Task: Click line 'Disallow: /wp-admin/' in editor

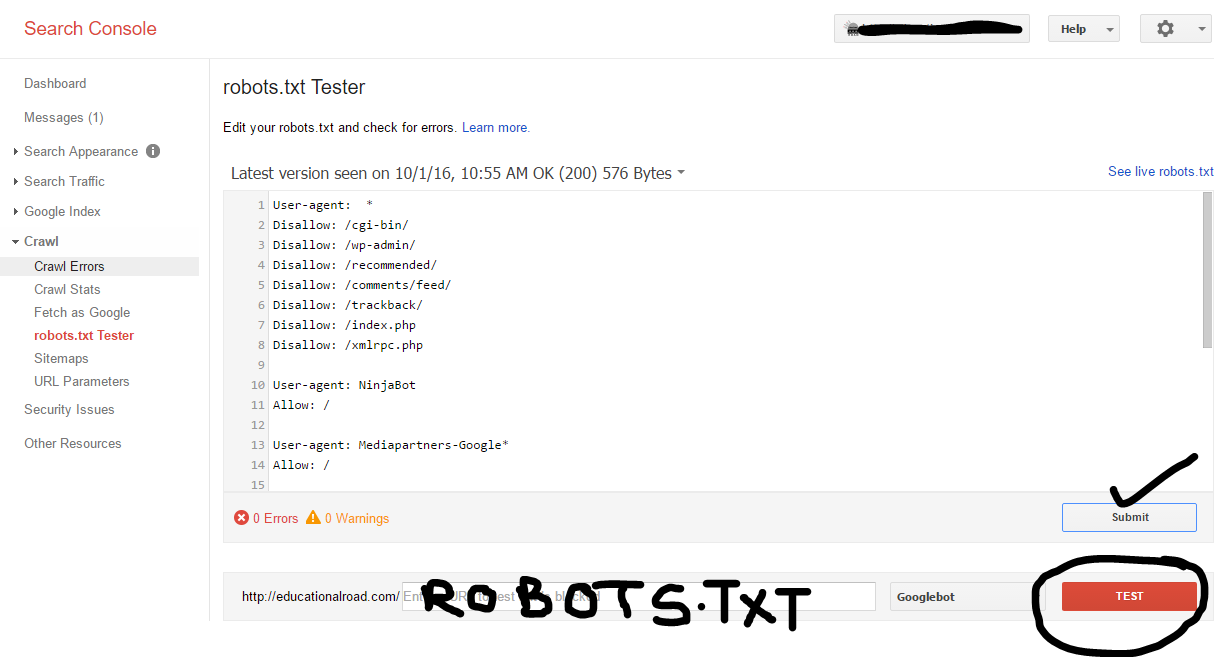Action: [x=343, y=245]
